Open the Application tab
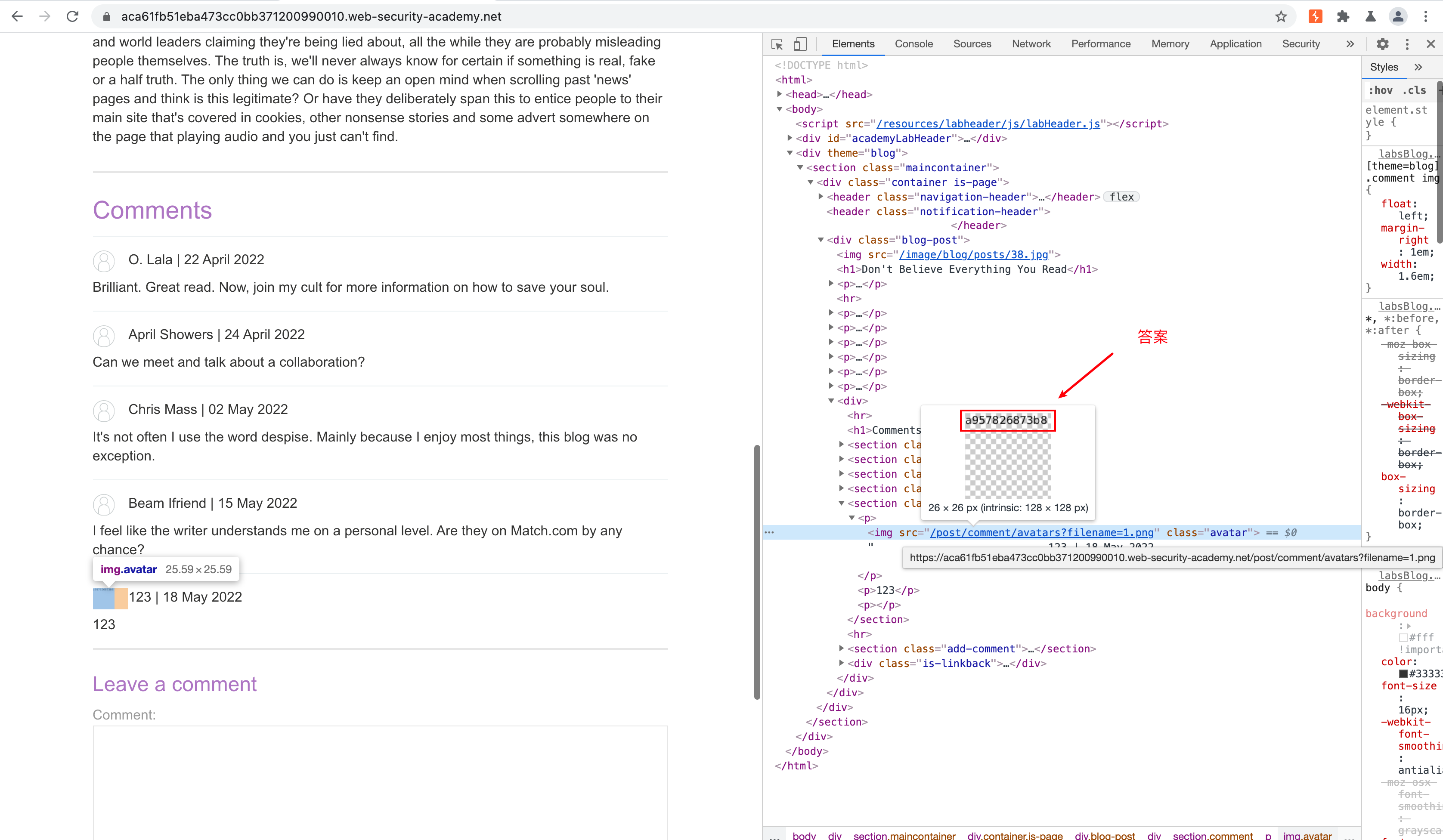 pos(1235,44)
